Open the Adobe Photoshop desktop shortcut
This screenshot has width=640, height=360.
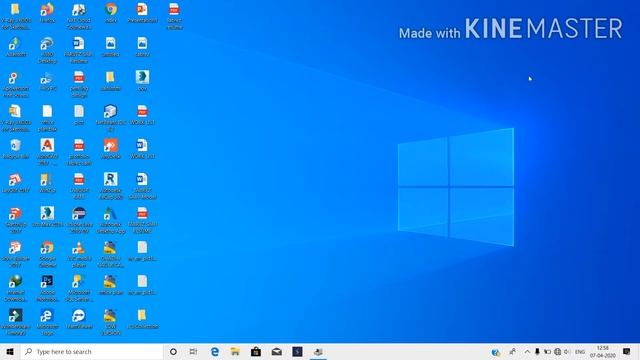tap(47, 288)
